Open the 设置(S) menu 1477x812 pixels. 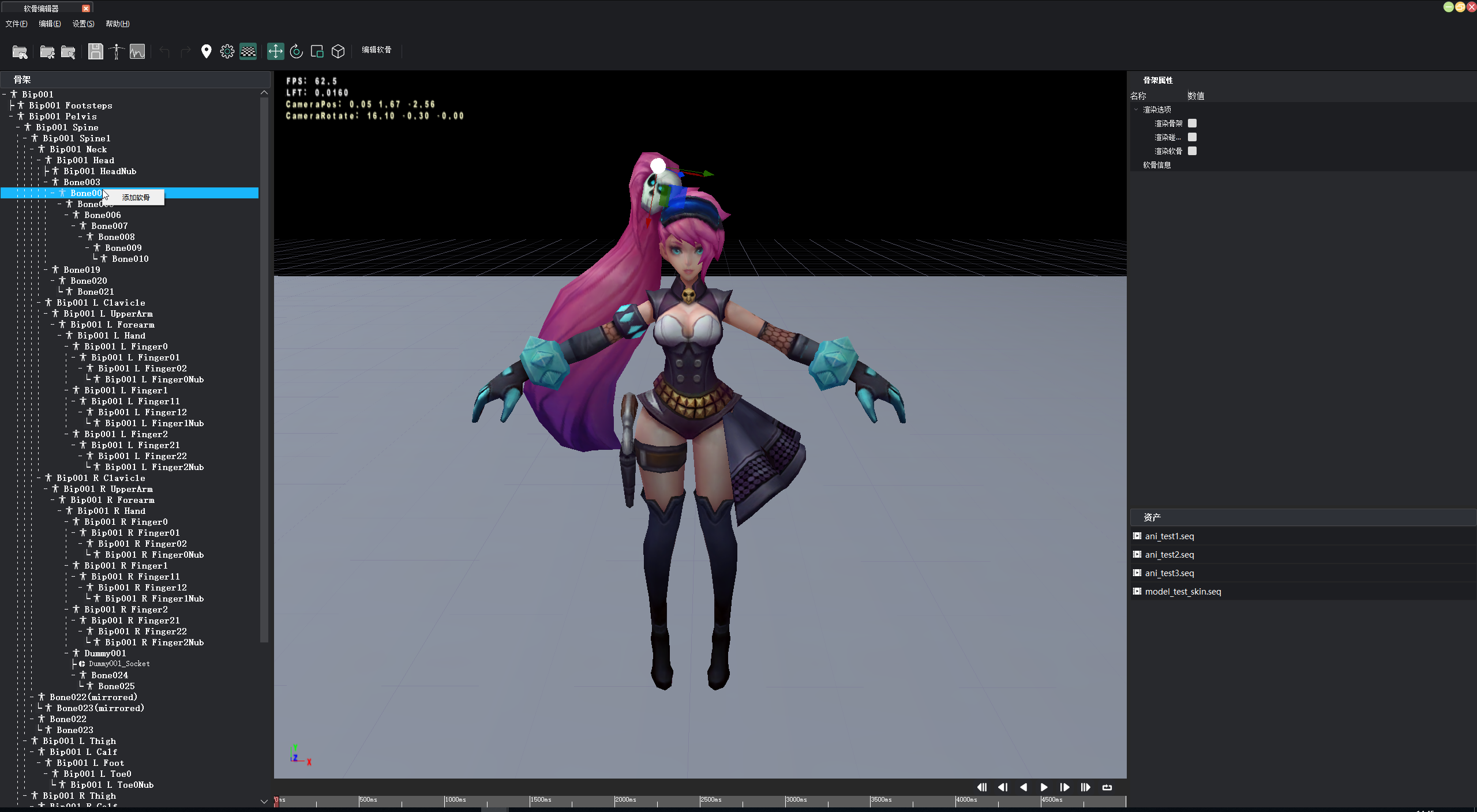pyautogui.click(x=83, y=24)
